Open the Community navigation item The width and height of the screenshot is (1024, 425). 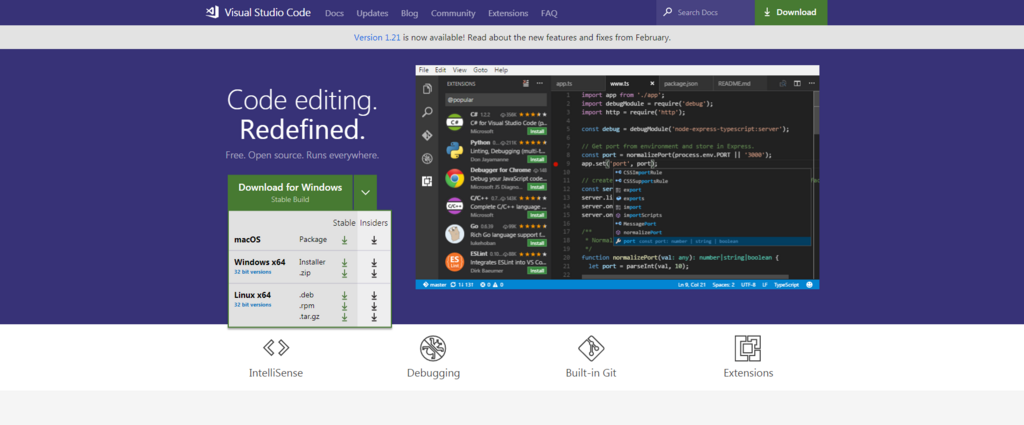pos(453,13)
